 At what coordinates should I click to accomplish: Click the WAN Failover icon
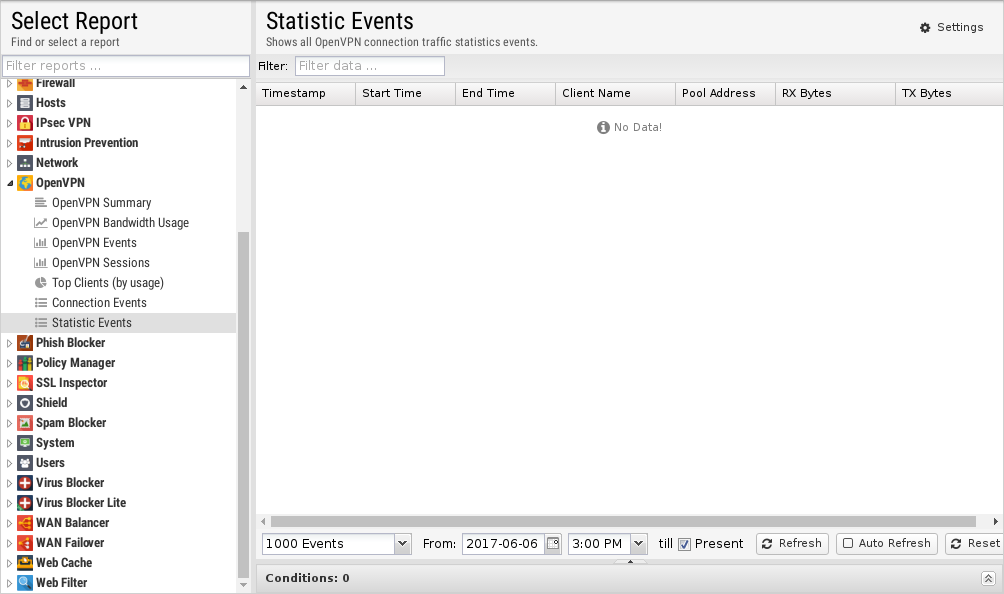[x=25, y=543]
